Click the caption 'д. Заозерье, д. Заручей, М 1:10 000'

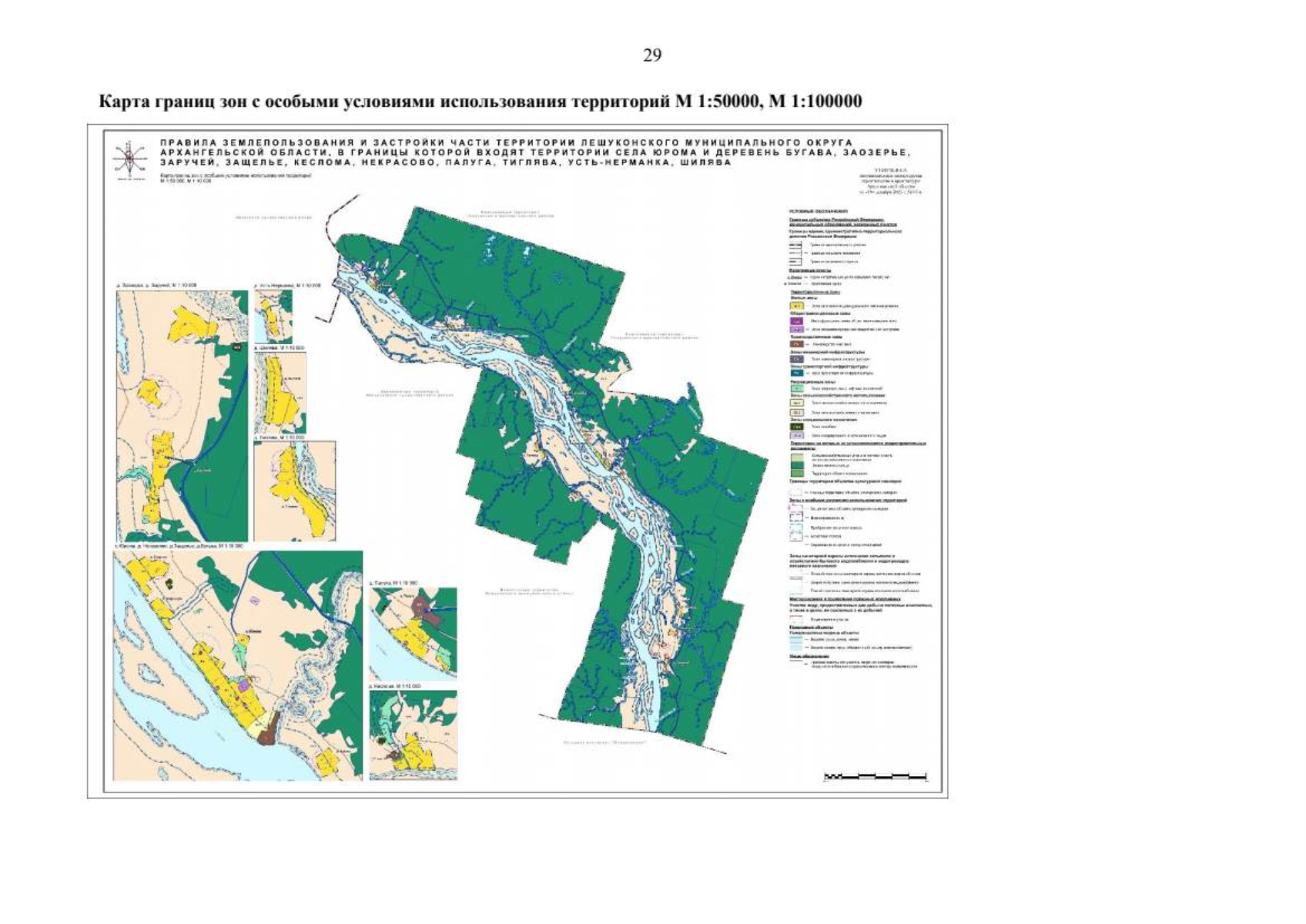pos(156,286)
